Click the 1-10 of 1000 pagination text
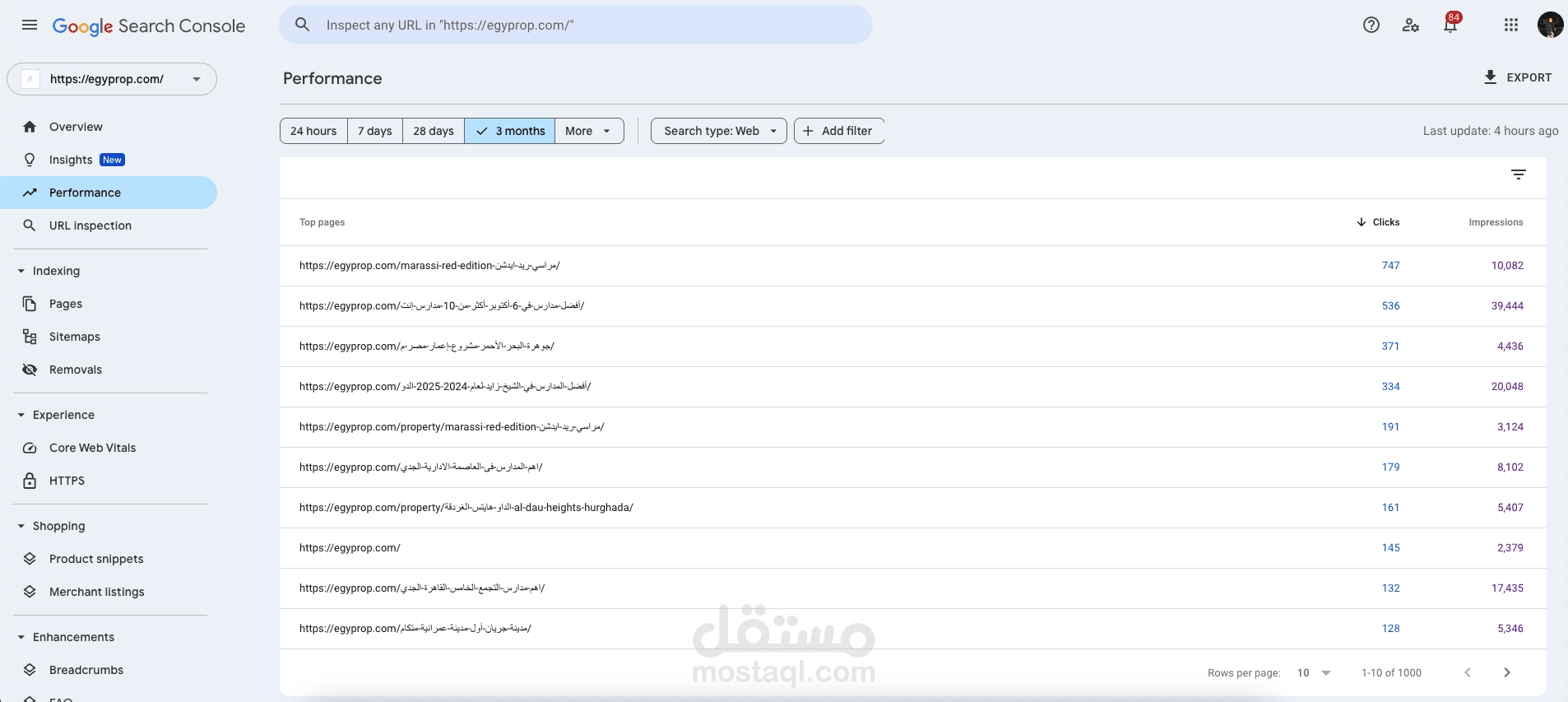Image resolution: width=1568 pixels, height=702 pixels. [x=1391, y=673]
